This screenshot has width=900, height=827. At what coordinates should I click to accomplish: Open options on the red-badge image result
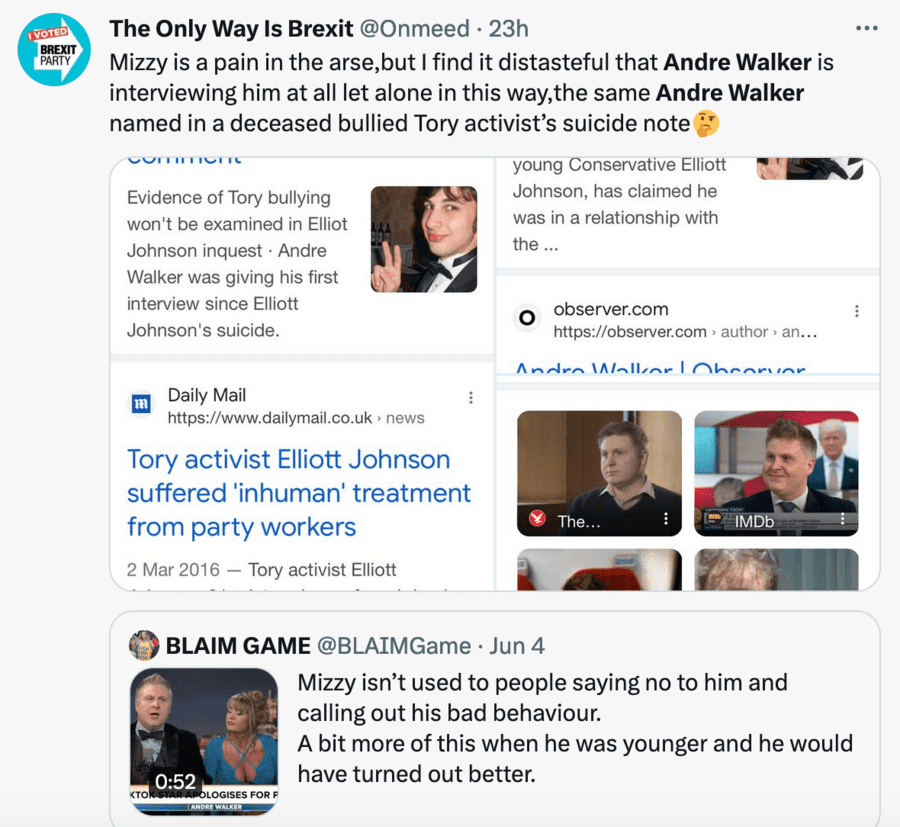point(665,519)
